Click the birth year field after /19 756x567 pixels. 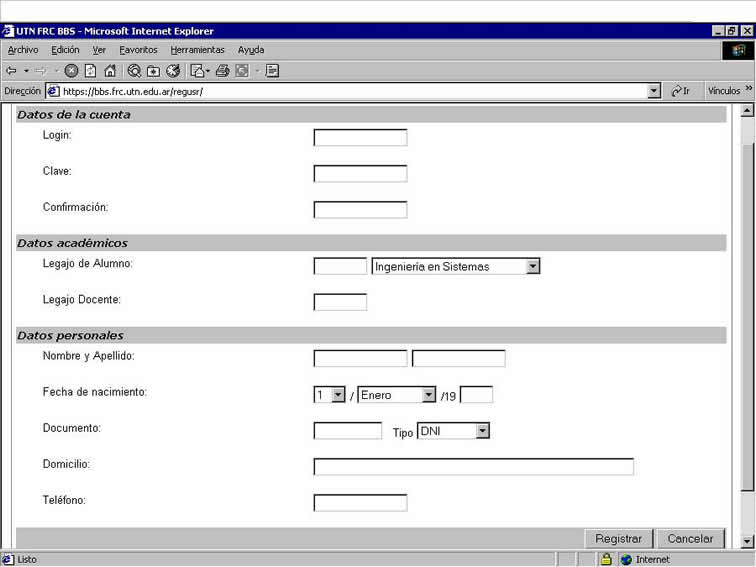(476, 395)
